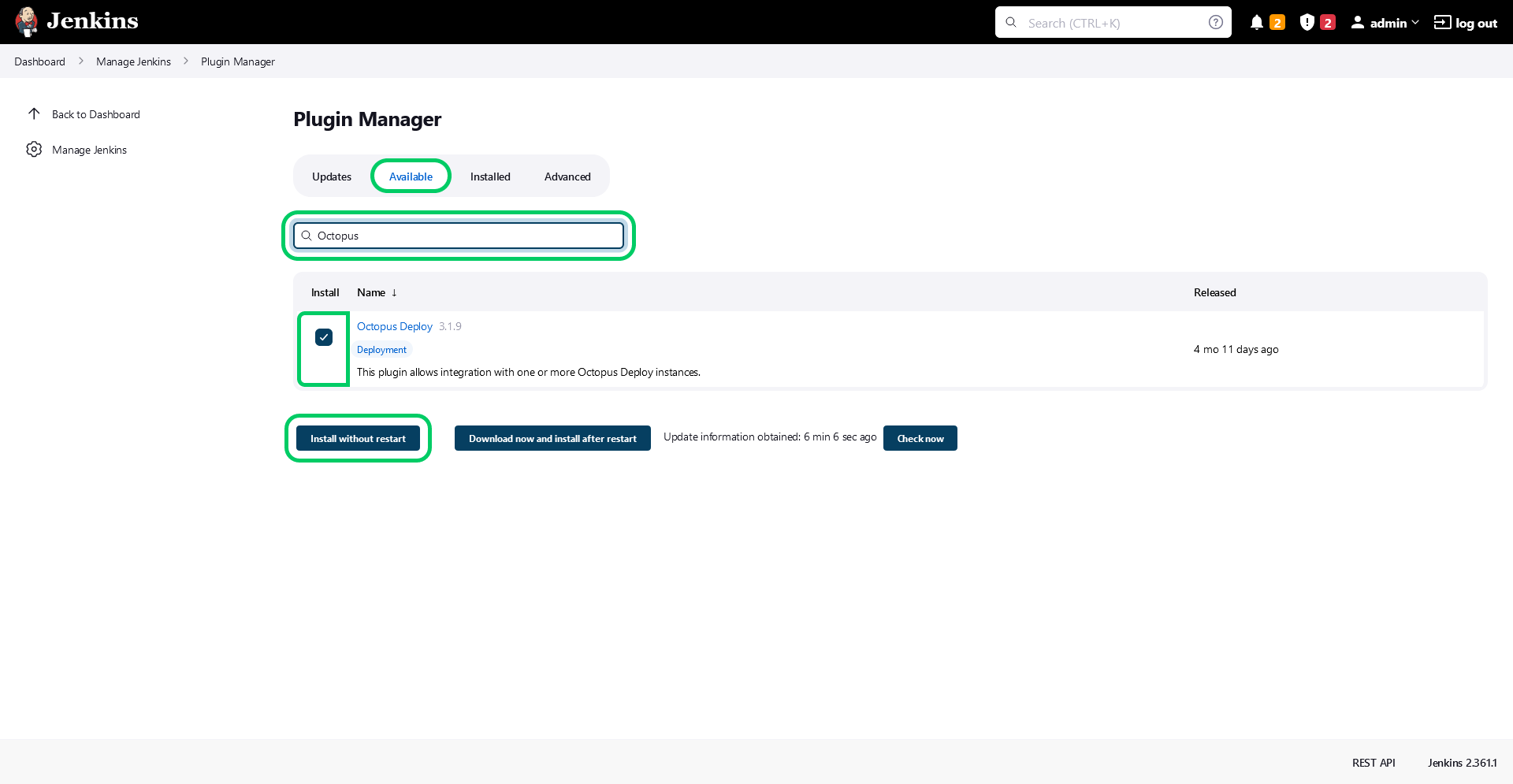Click the Plugin Manager page heading

367,119
